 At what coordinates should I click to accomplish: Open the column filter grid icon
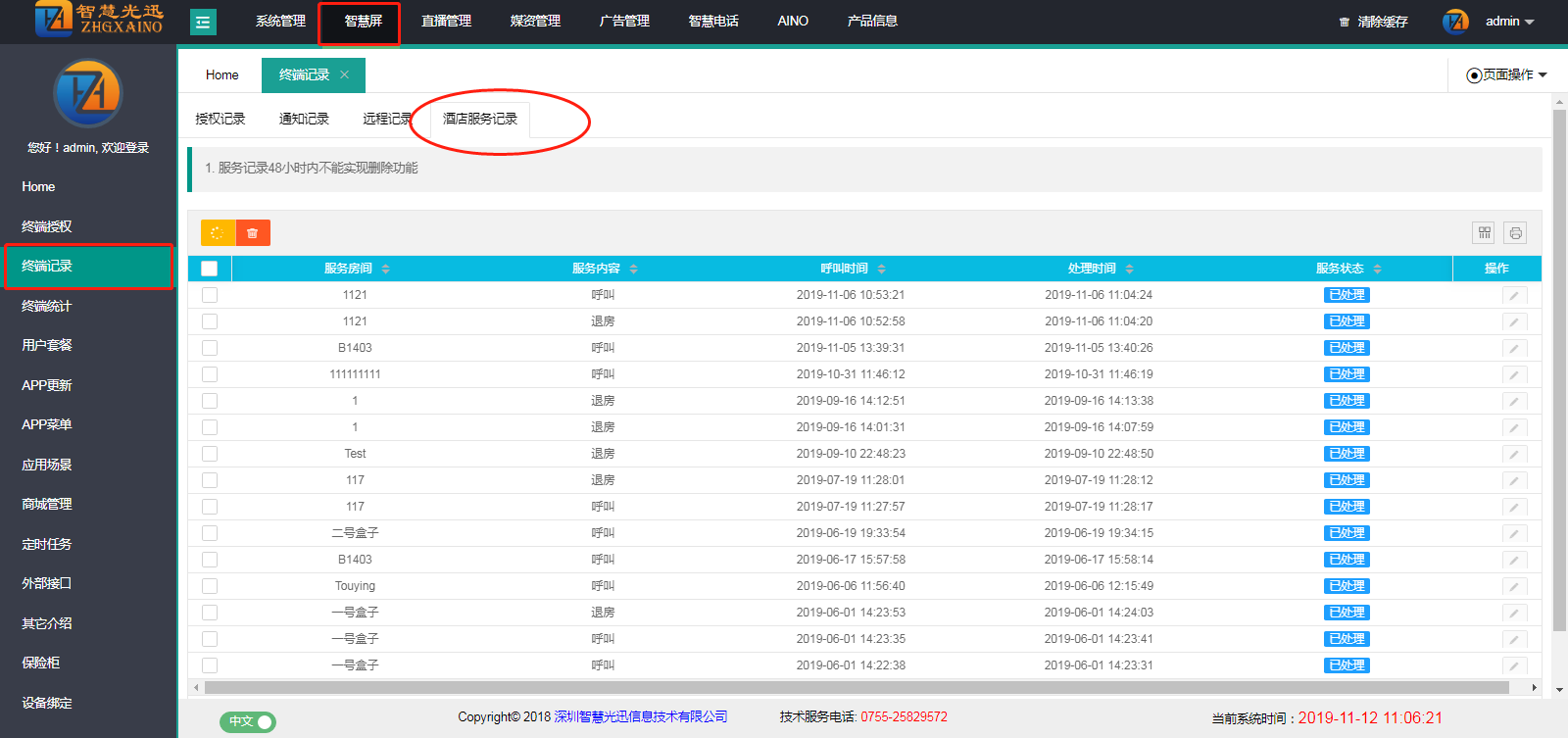pos(1484,232)
